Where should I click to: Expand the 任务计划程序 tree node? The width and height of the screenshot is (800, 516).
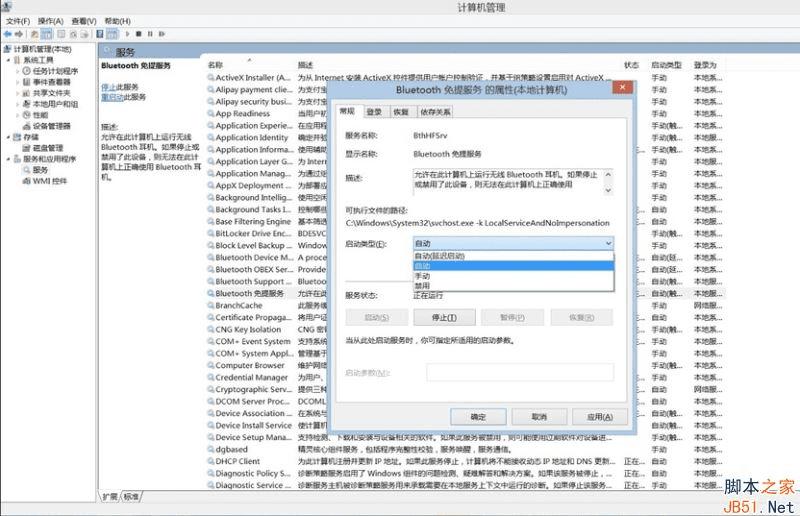point(18,71)
